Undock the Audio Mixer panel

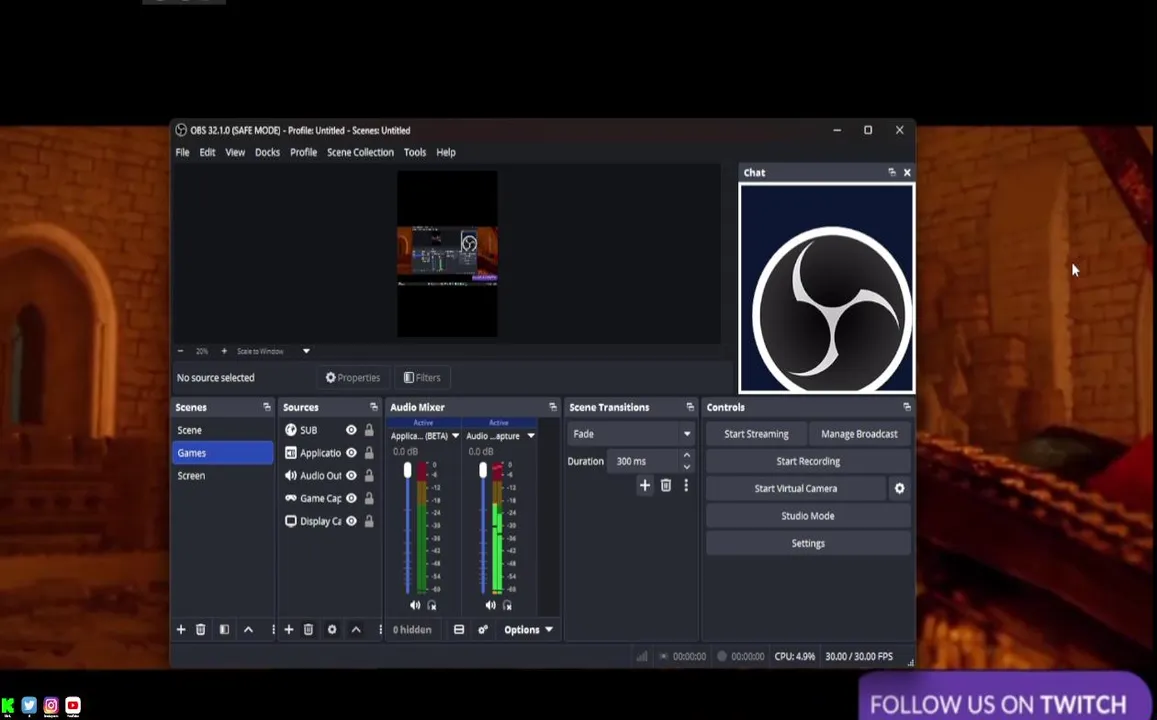coord(553,407)
